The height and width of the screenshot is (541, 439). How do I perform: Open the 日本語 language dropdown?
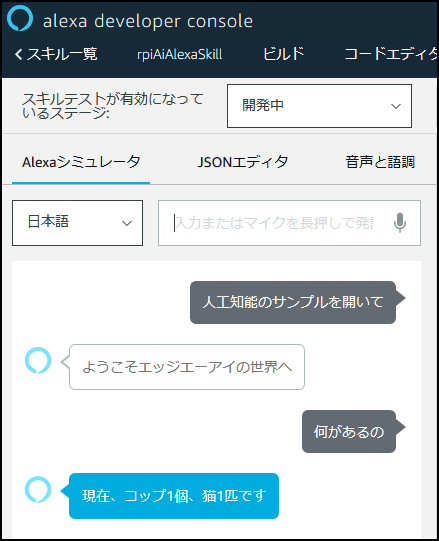[77, 223]
